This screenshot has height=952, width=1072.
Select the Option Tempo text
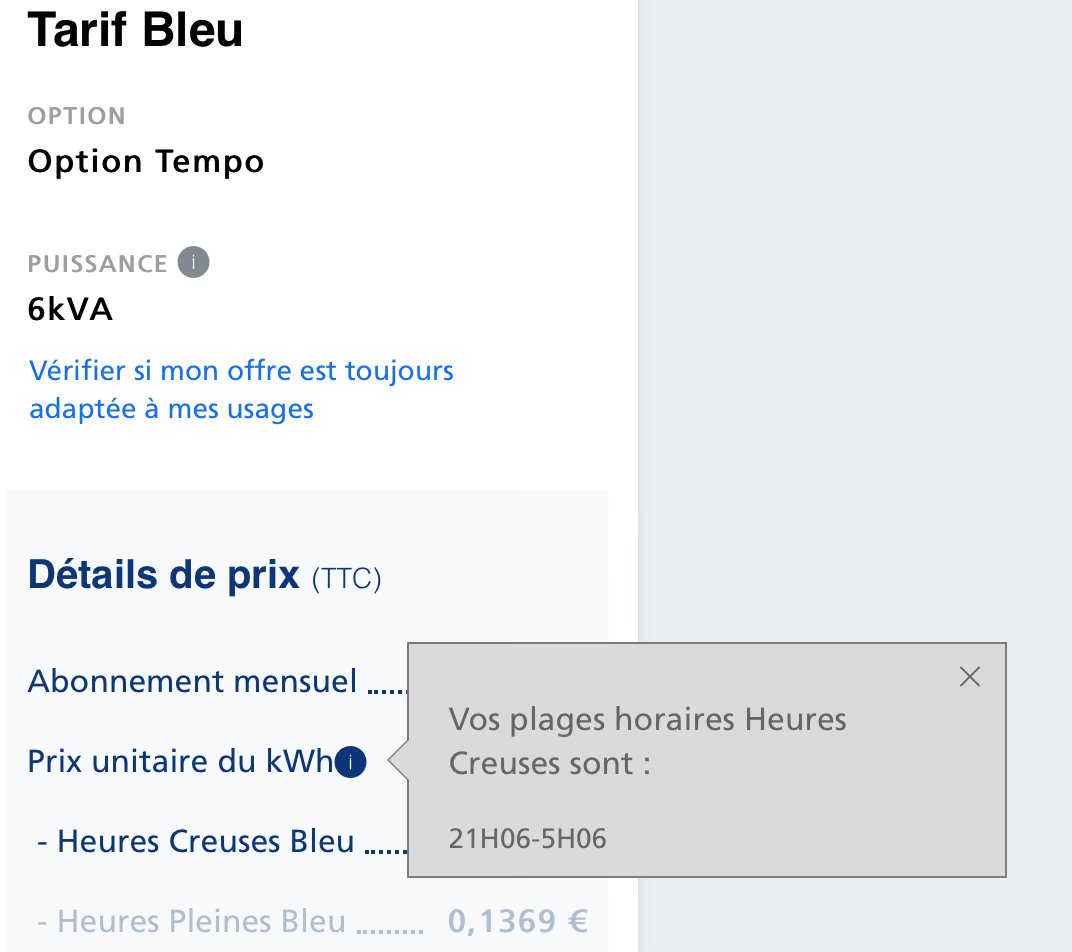[146, 162]
